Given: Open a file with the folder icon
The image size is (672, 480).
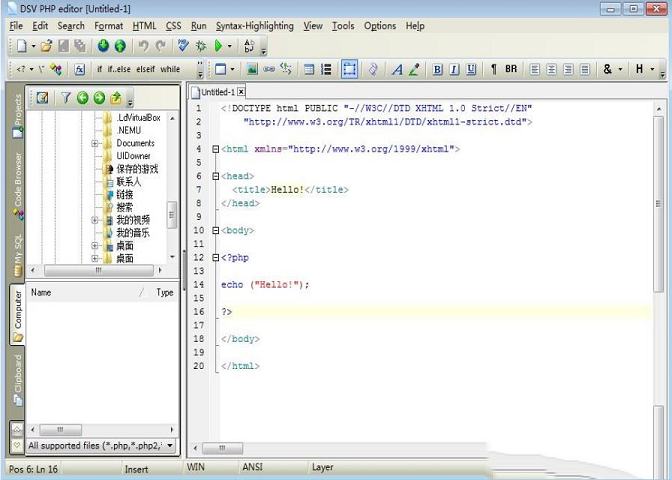Looking at the screenshot, I should [47, 45].
